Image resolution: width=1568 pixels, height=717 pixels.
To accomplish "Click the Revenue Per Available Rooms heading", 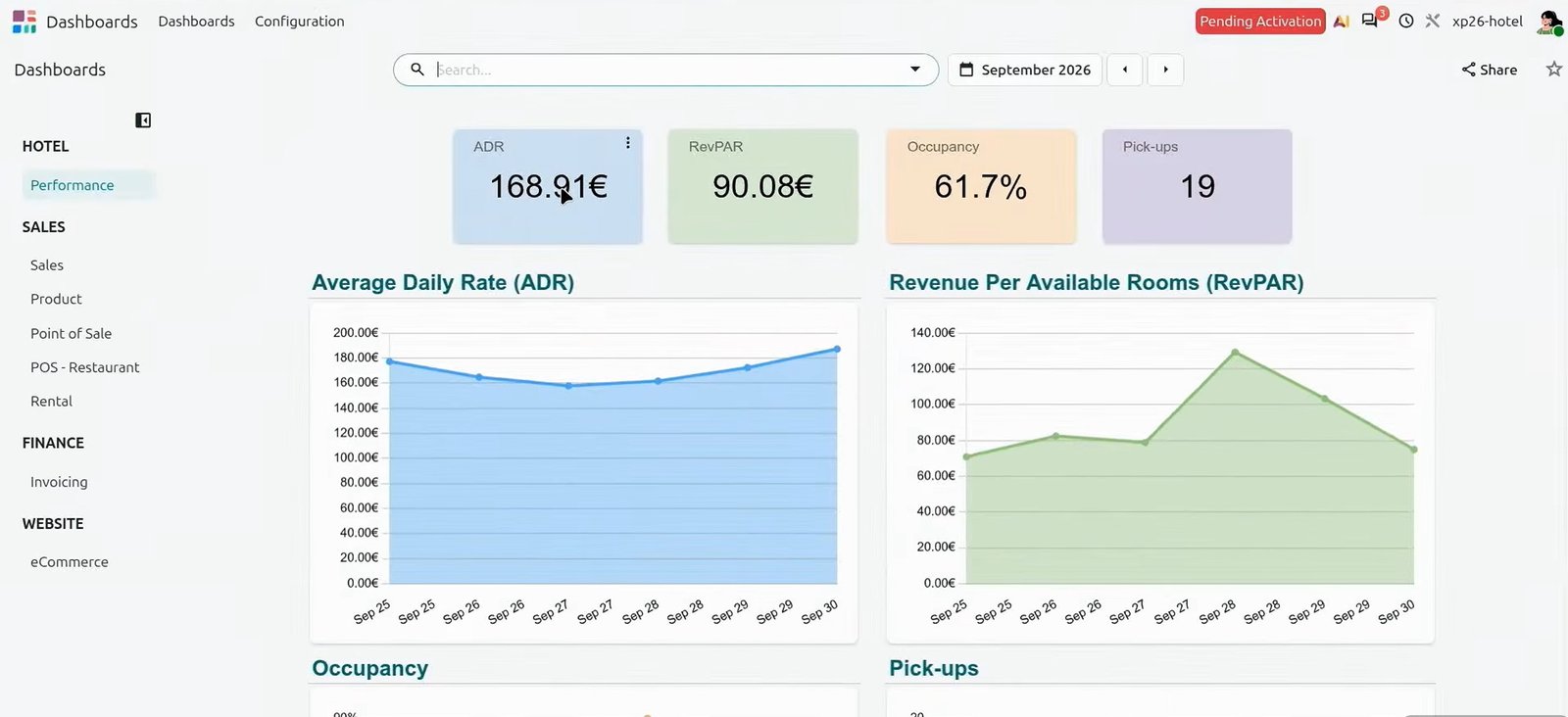I will pos(1096,282).
